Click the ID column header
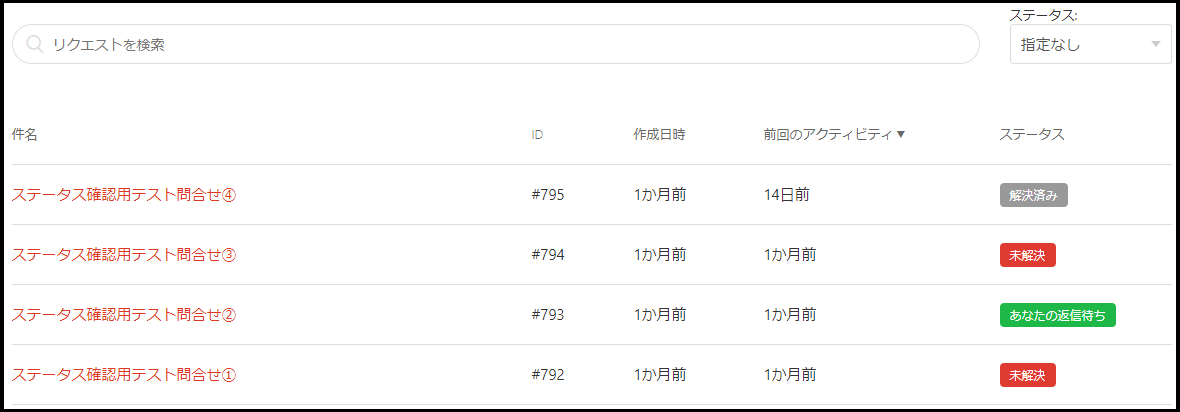The image size is (1180, 412). pos(537,136)
